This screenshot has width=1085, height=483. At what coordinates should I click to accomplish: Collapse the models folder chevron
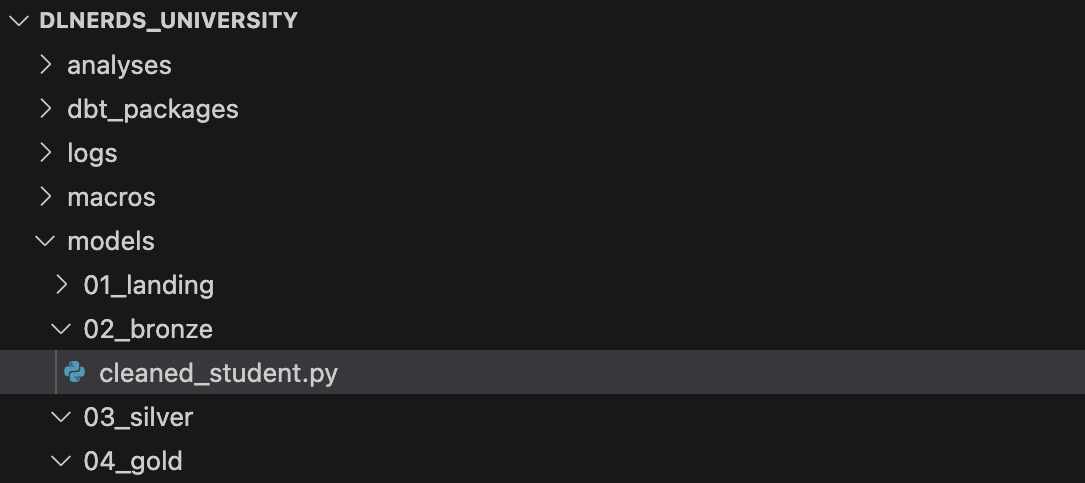(45, 241)
